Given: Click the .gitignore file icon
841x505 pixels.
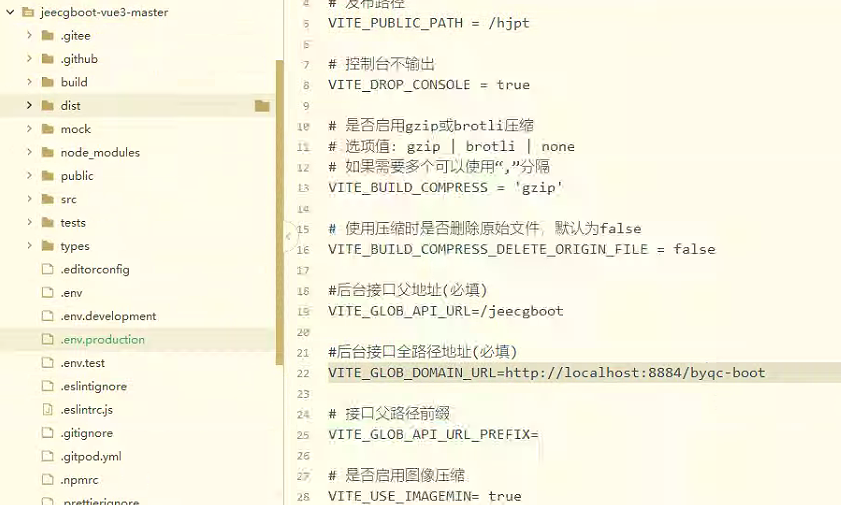Looking at the screenshot, I should (48, 433).
